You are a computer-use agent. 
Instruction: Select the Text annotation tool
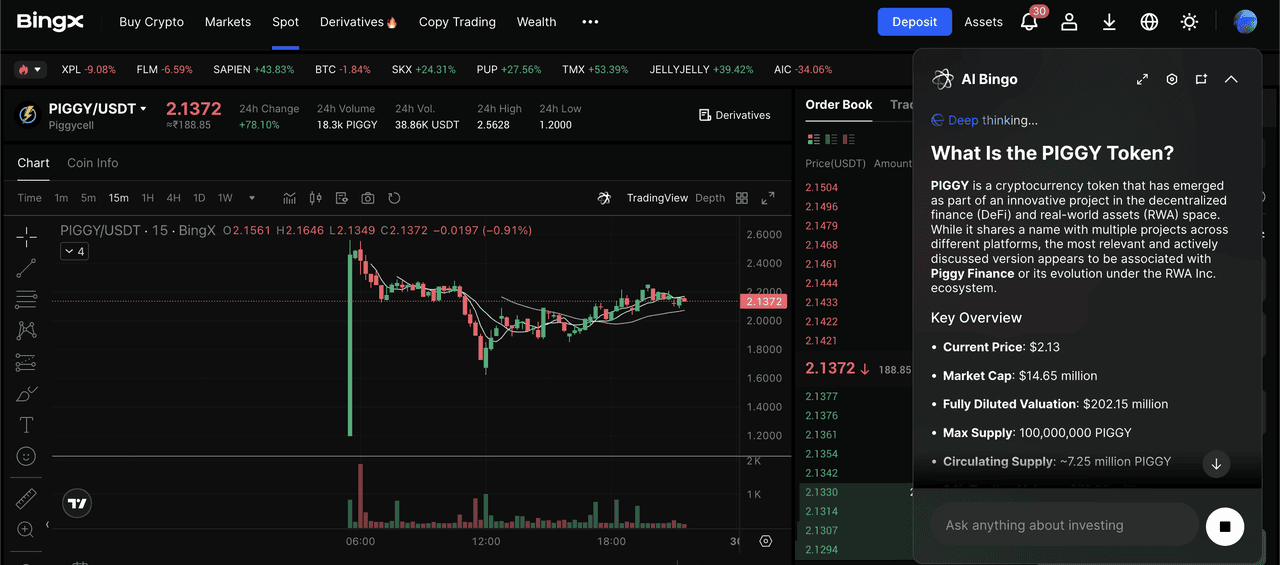click(x=26, y=425)
